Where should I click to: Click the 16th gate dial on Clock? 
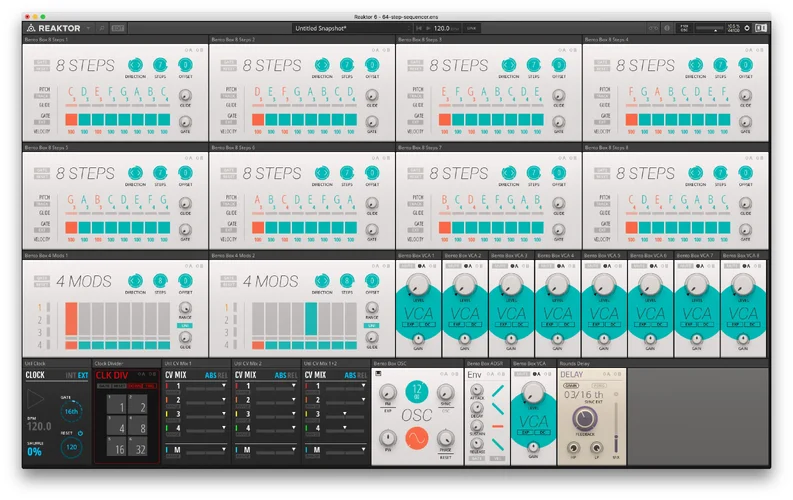[x=71, y=412]
